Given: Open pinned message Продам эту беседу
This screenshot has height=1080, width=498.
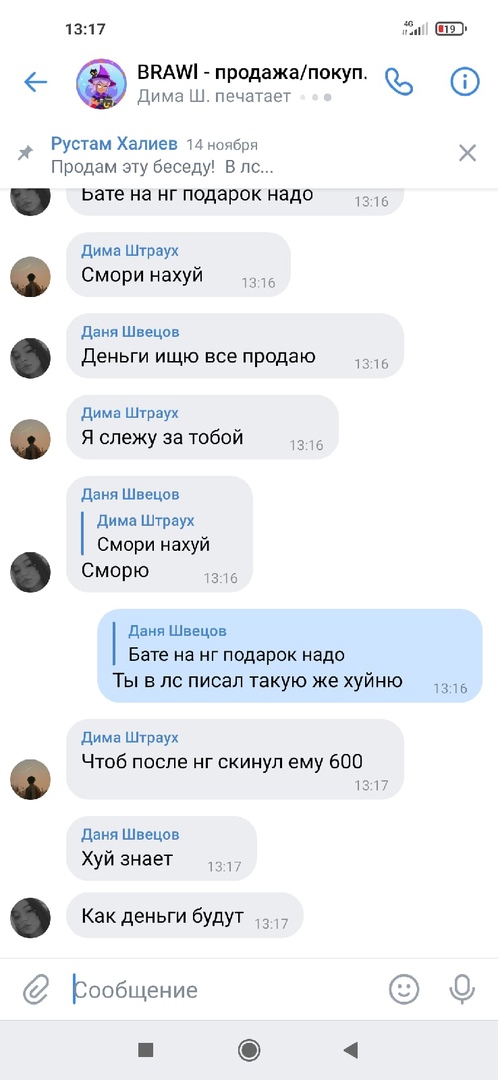Looking at the screenshot, I should coord(163,167).
